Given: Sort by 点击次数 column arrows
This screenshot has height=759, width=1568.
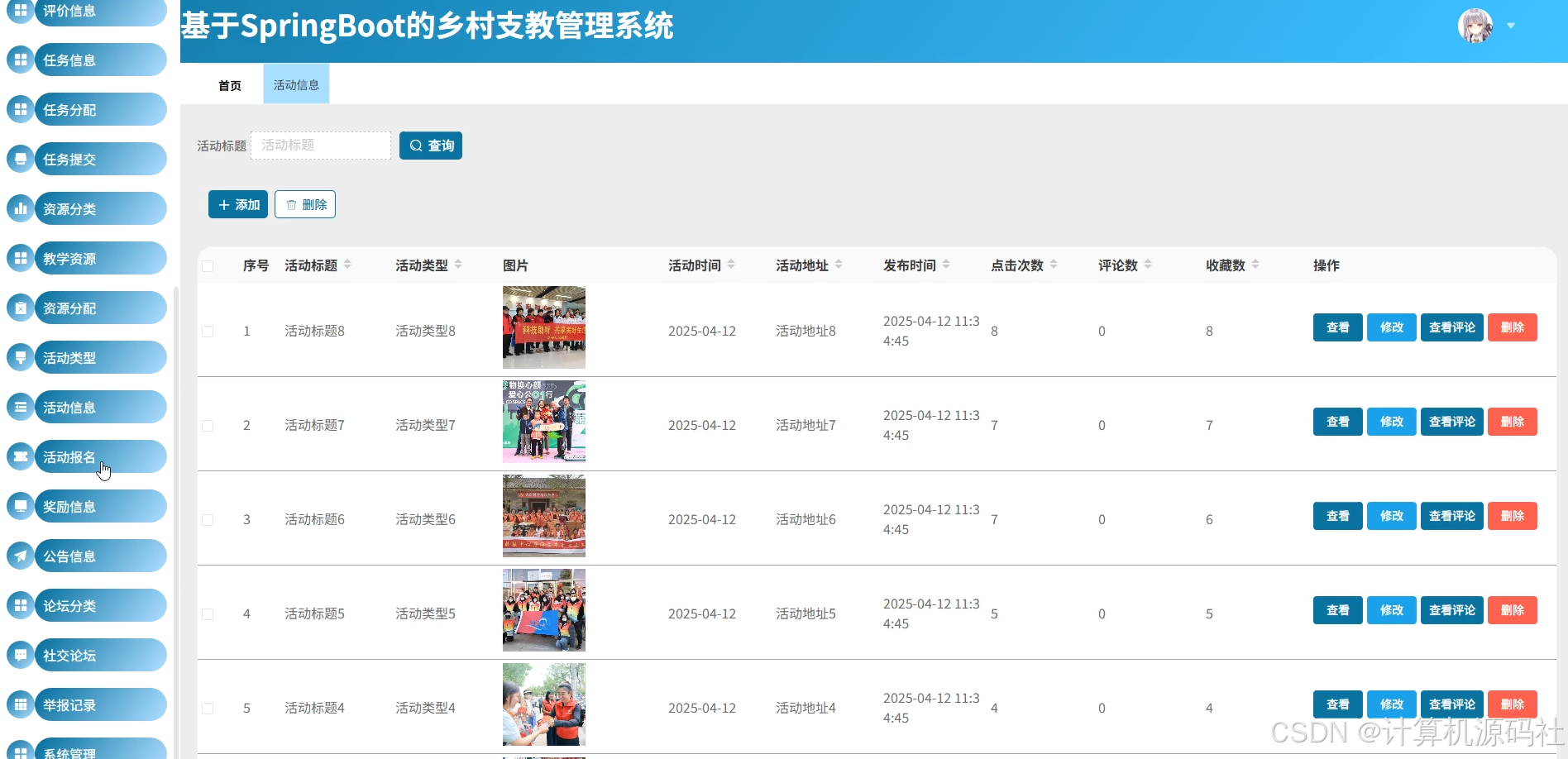Looking at the screenshot, I should pyautogui.click(x=1054, y=265).
